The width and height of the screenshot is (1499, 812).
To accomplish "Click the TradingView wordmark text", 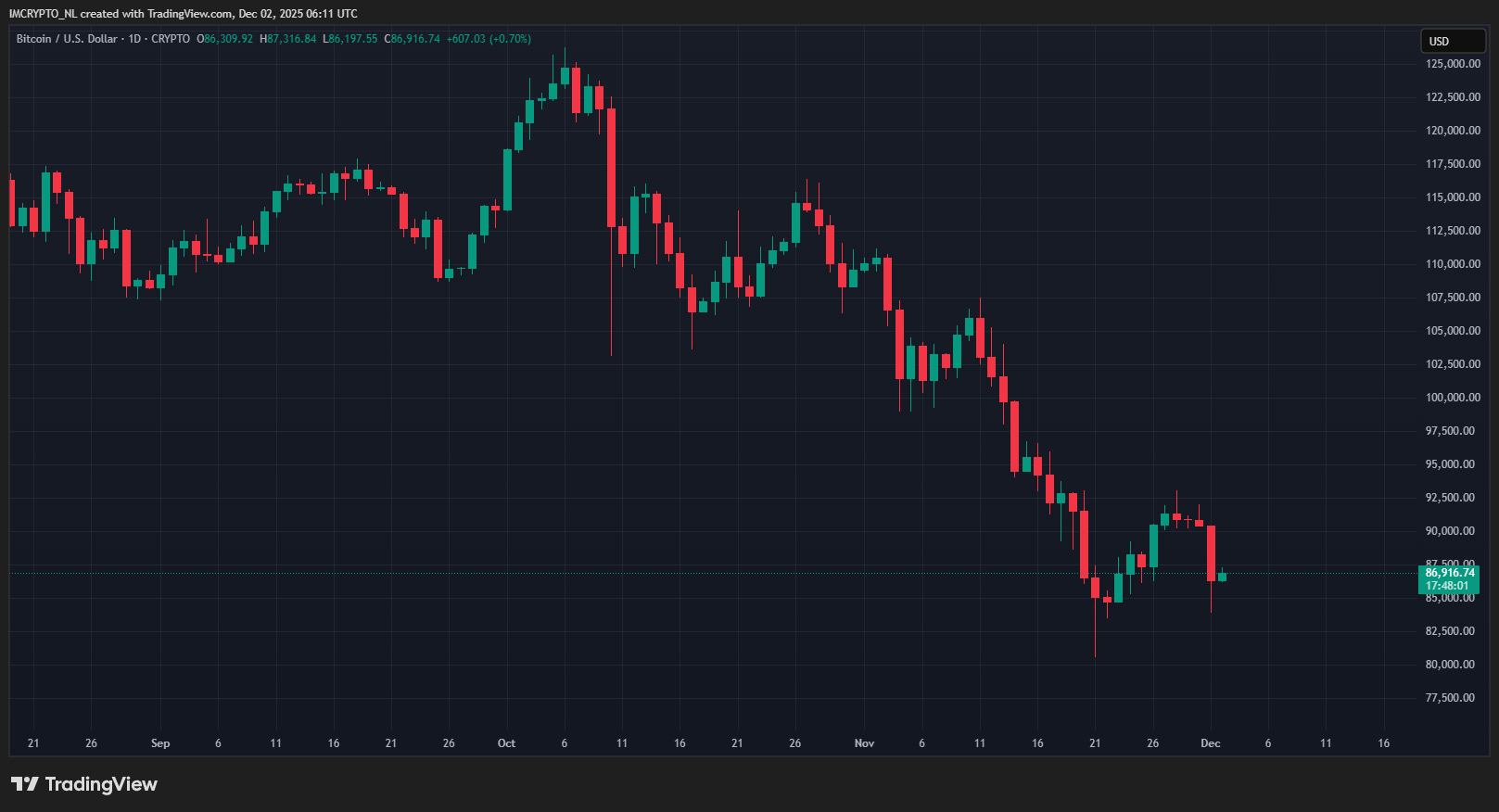I will pos(101,784).
